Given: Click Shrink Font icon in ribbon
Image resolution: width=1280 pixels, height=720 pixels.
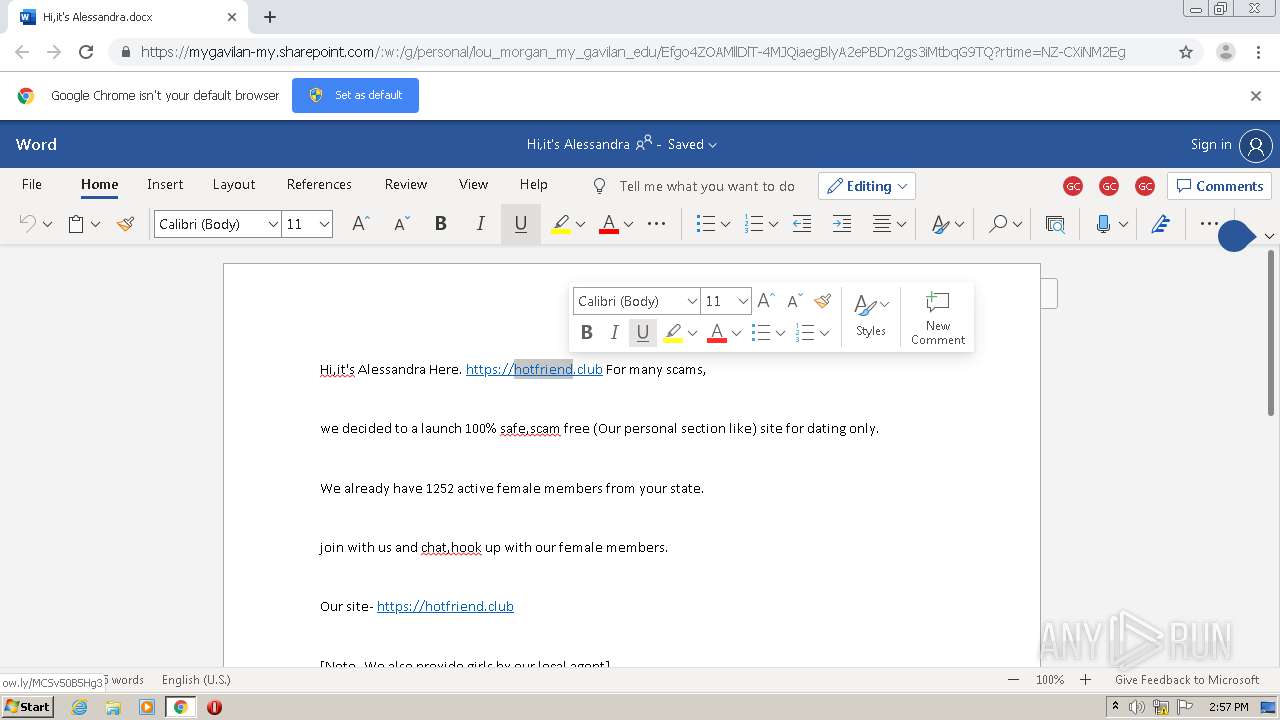Looking at the screenshot, I should 401,224.
